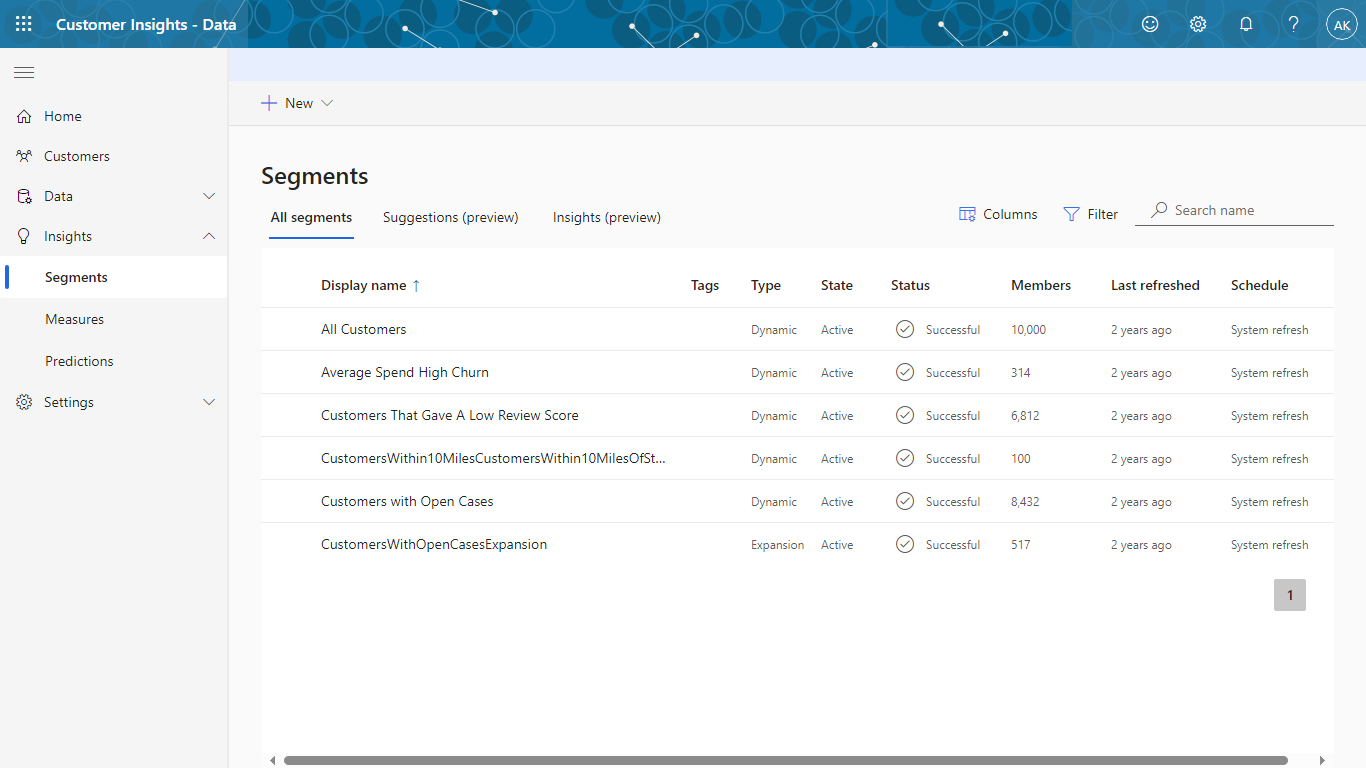Collapse the navigation hamburger menu
The height and width of the screenshot is (768, 1366).
24,72
